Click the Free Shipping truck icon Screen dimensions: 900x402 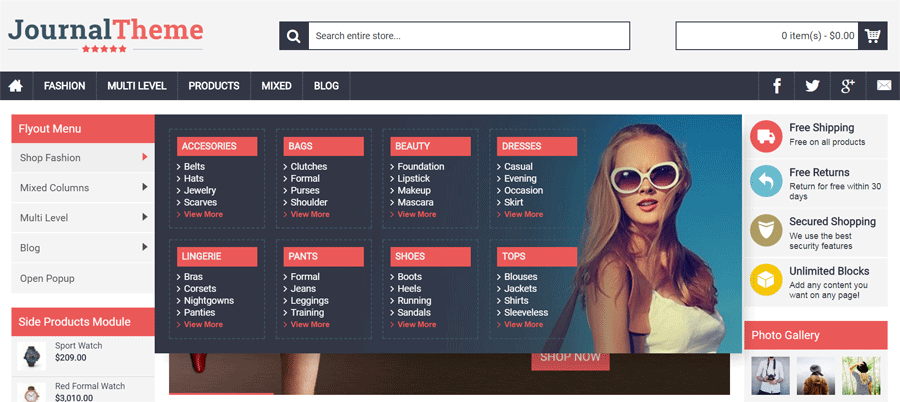(766, 135)
